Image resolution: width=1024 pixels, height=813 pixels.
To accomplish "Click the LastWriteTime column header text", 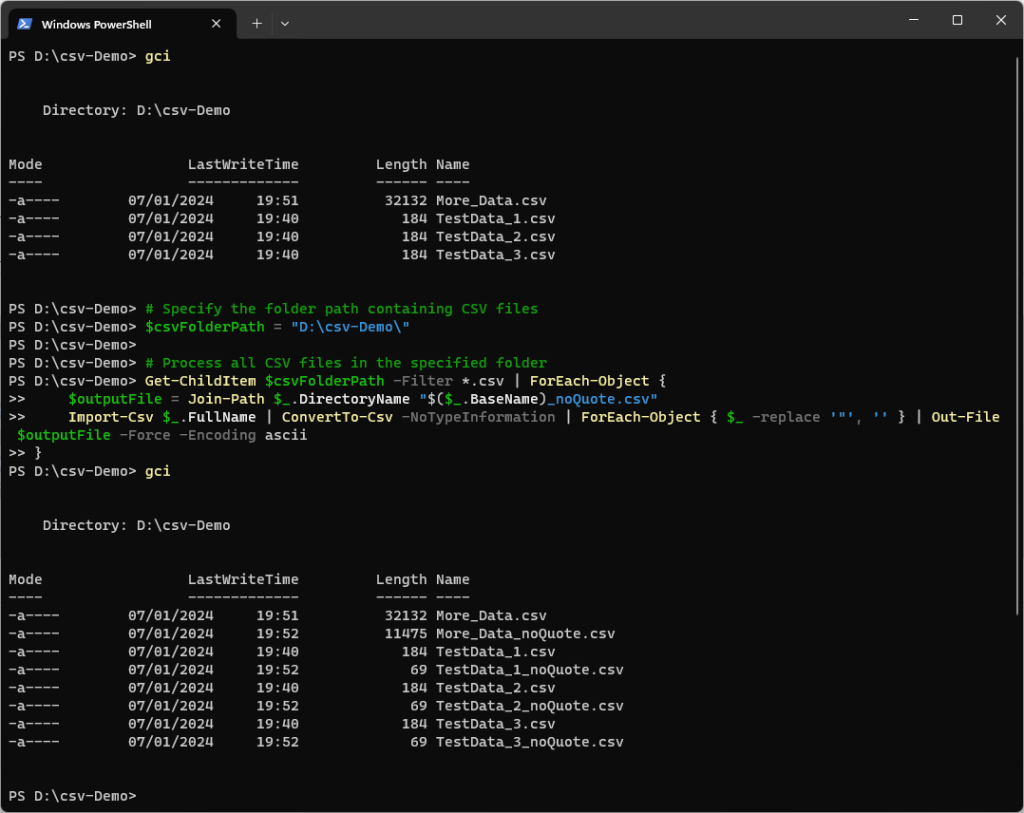I will point(243,579).
